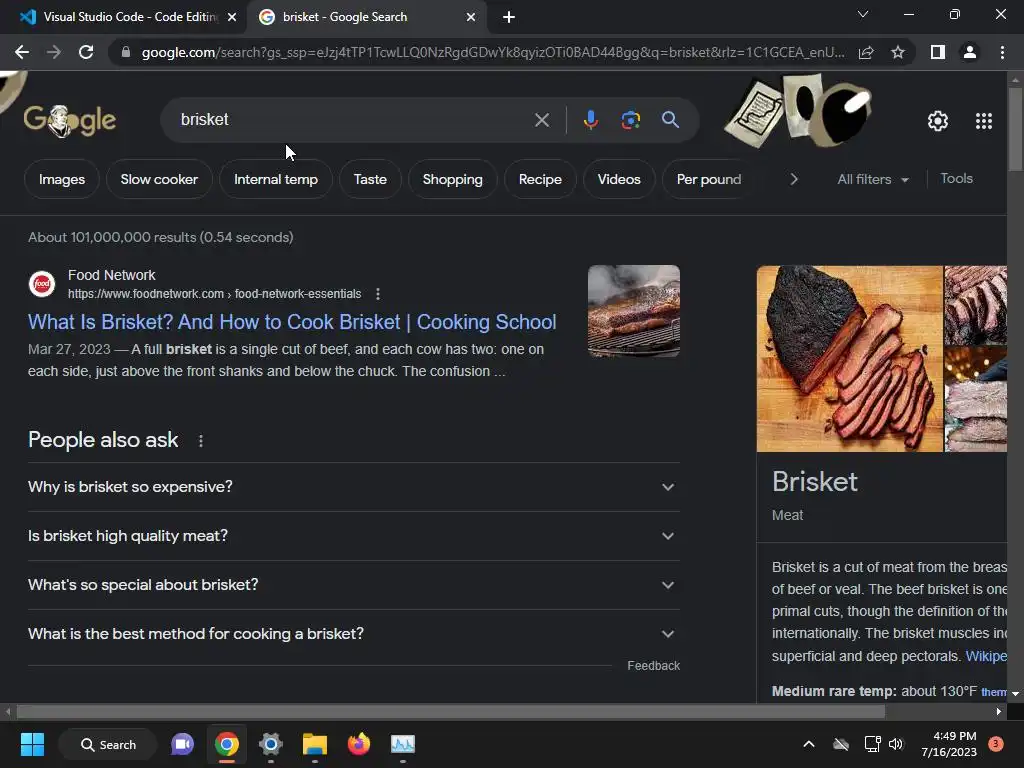1024x768 pixels.
Task: Bookmark this page with the star
Action: click(898, 52)
